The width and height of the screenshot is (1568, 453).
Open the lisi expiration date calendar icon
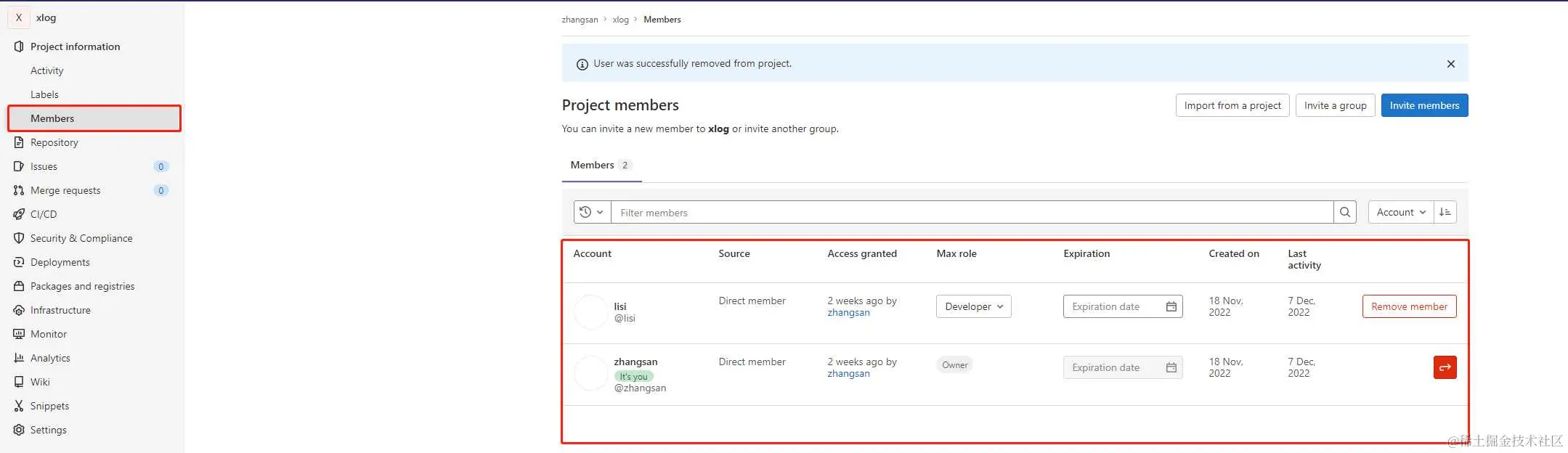click(x=1171, y=306)
